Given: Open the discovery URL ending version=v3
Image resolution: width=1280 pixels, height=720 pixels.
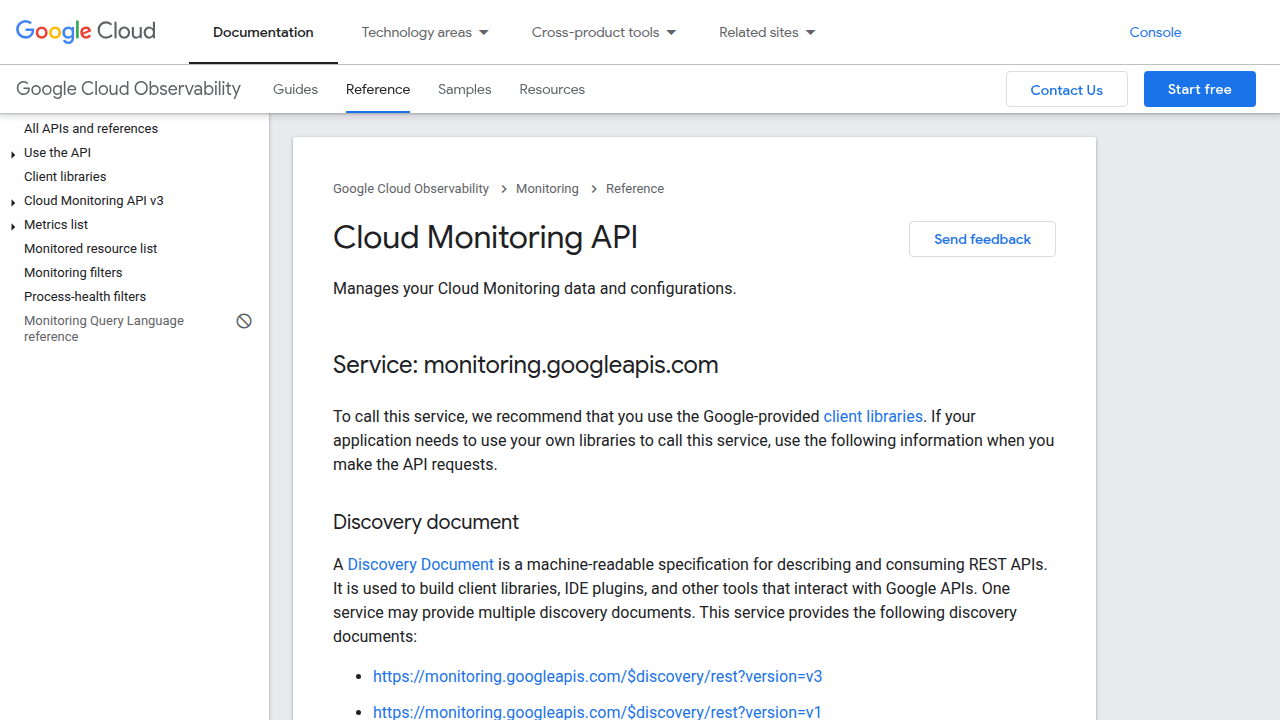Looking at the screenshot, I should point(598,676).
